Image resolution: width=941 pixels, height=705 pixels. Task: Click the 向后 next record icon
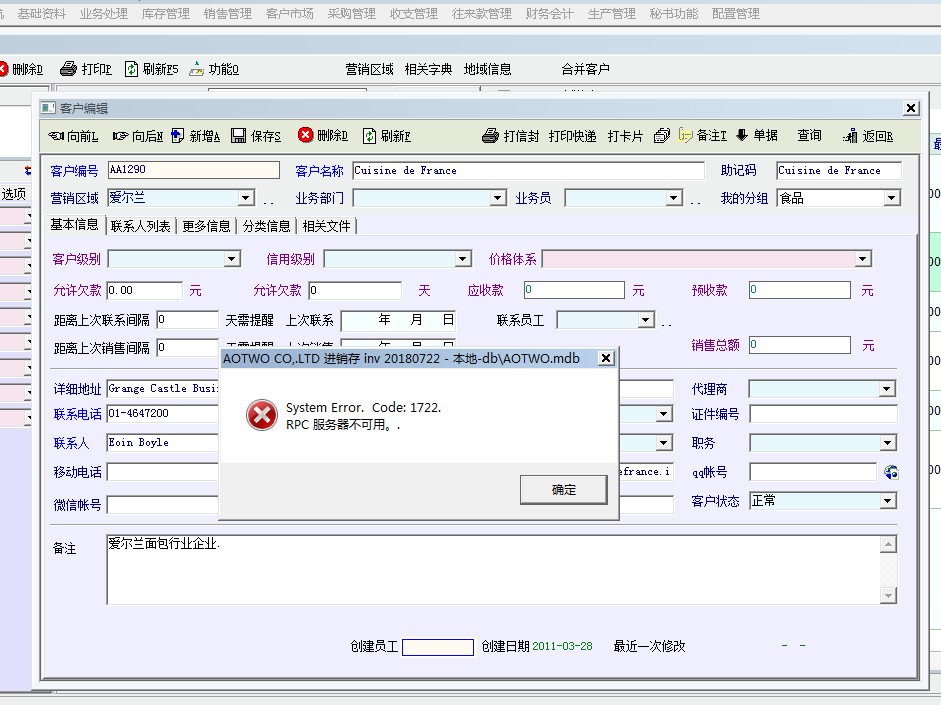pos(121,136)
